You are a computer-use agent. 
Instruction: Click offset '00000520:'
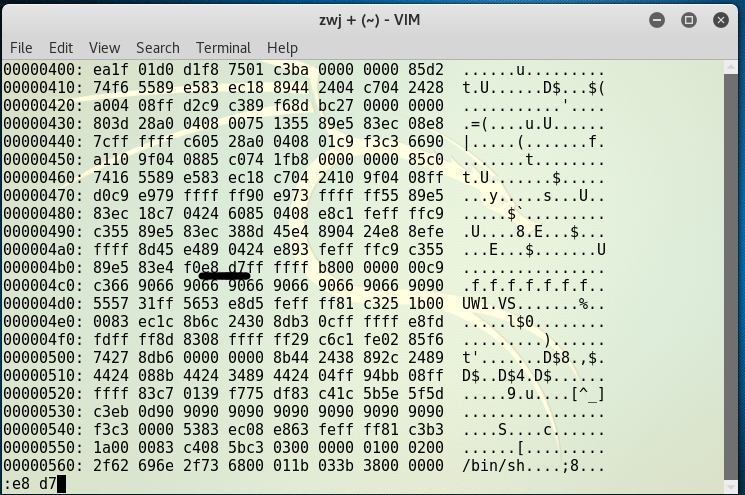(x=43, y=394)
